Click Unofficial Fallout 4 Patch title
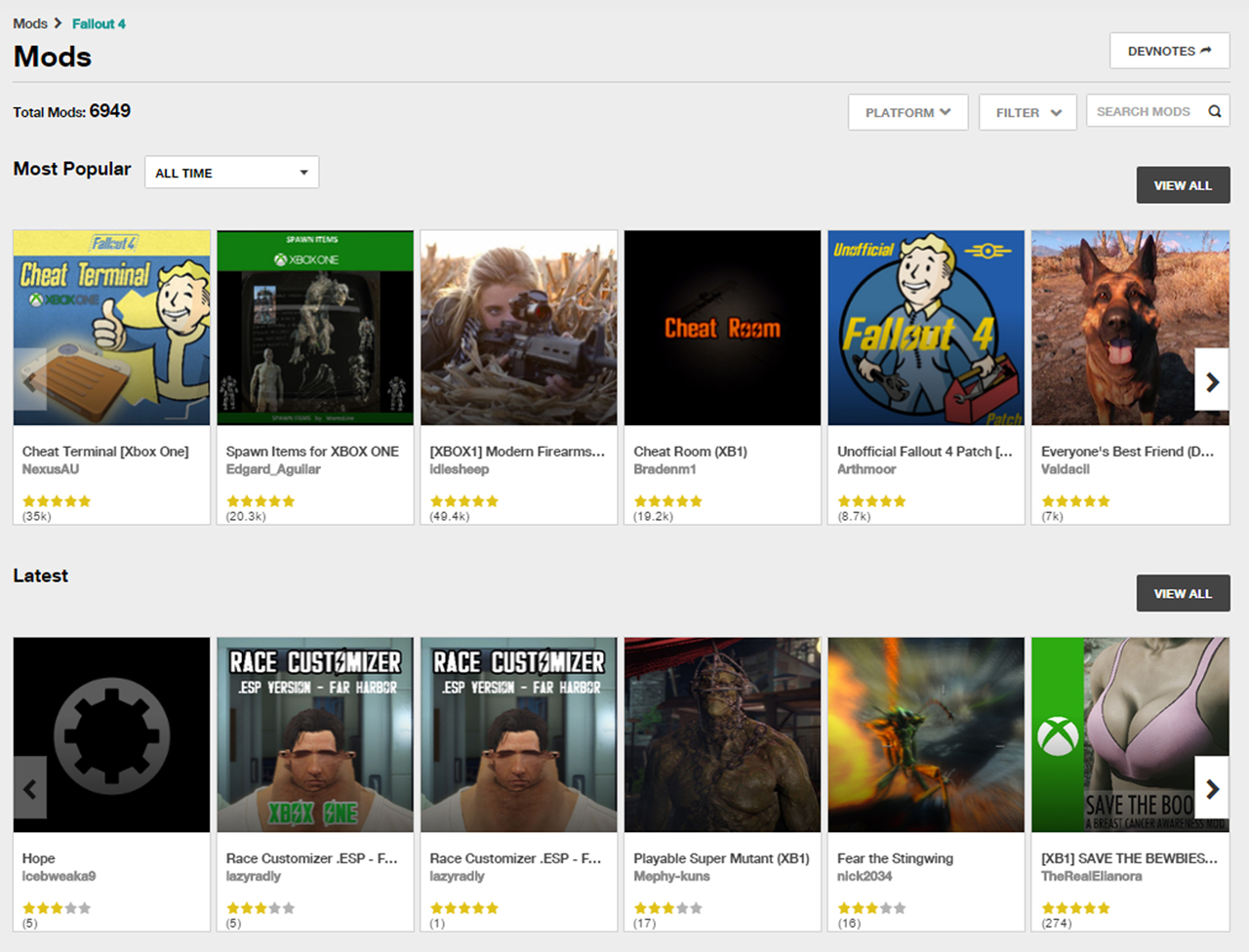The height and width of the screenshot is (952, 1249). tap(925, 452)
